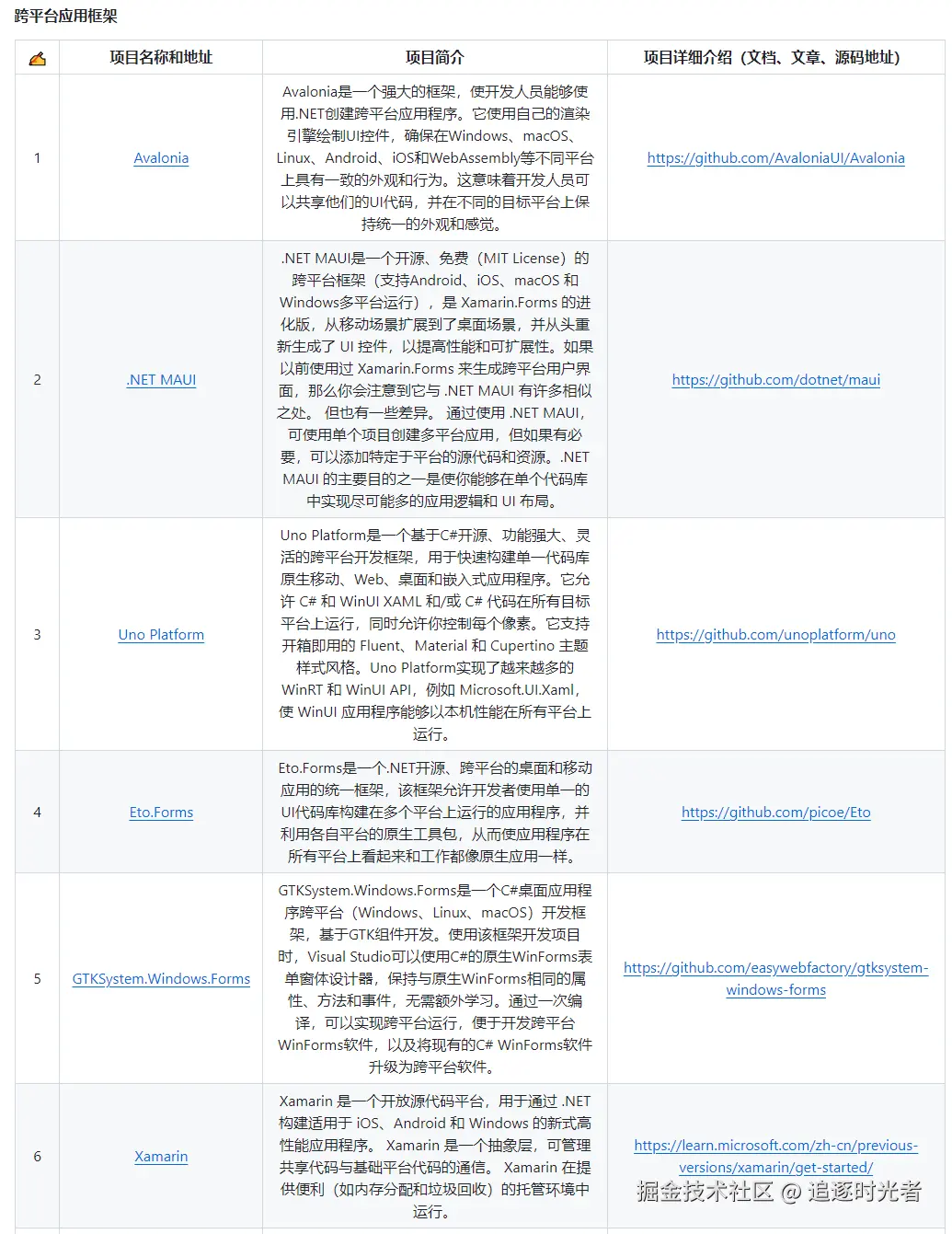The width and height of the screenshot is (952, 1234).
Task: Visit github.com/AvaloniaUI/Avalonia URL
Action: click(x=775, y=158)
